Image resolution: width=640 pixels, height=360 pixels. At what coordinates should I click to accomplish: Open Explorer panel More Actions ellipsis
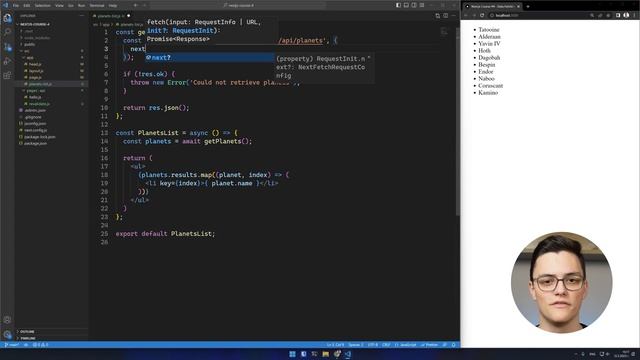82,16
